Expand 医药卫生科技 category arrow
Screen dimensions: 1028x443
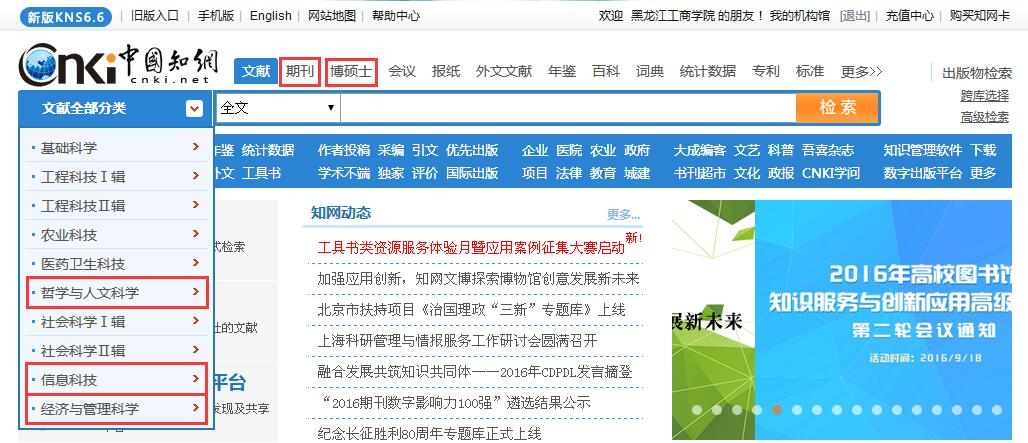195,263
